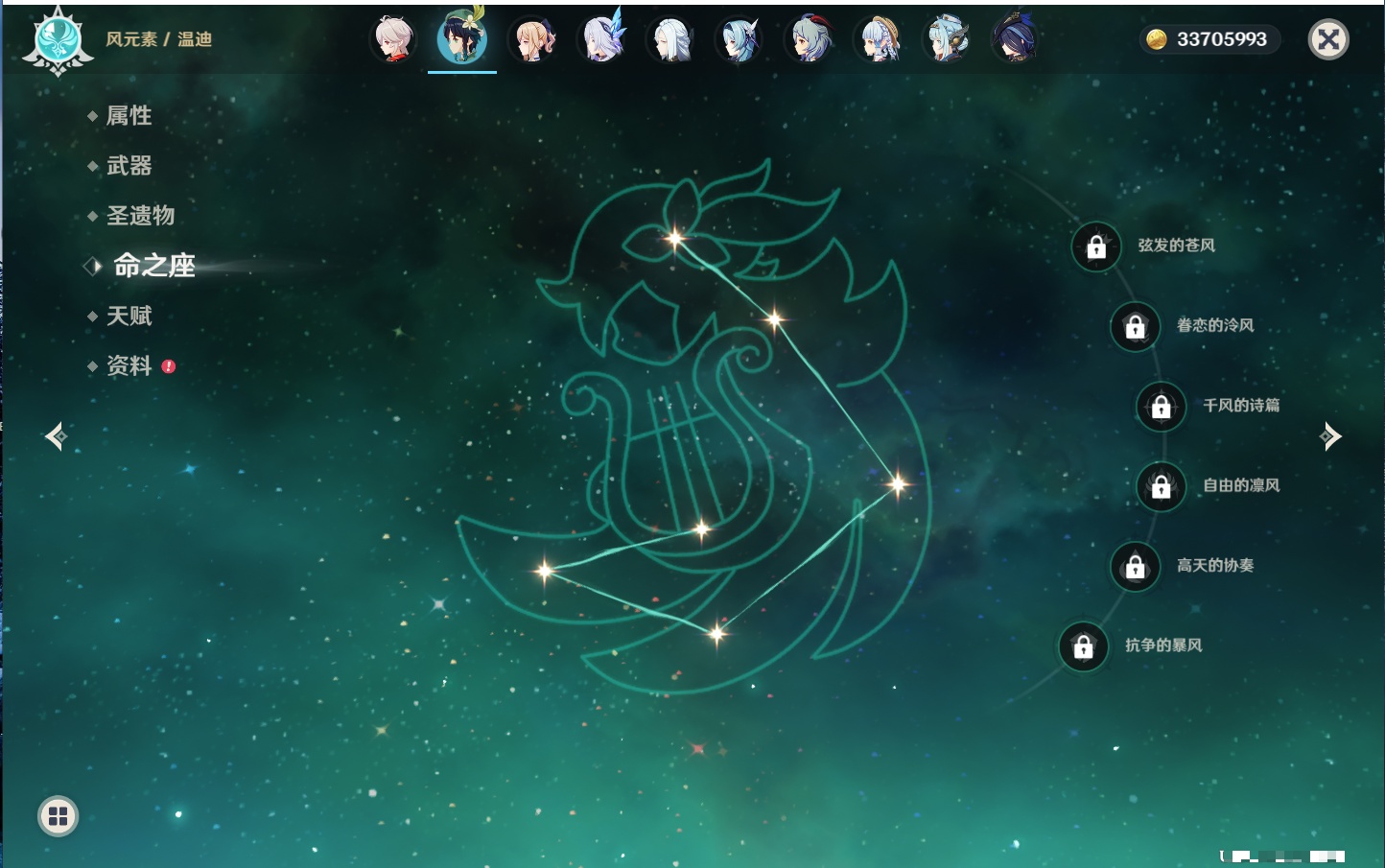Choose the character portrait wearing a straw hat
The width and height of the screenshot is (1385, 868).
pyautogui.click(x=878, y=39)
